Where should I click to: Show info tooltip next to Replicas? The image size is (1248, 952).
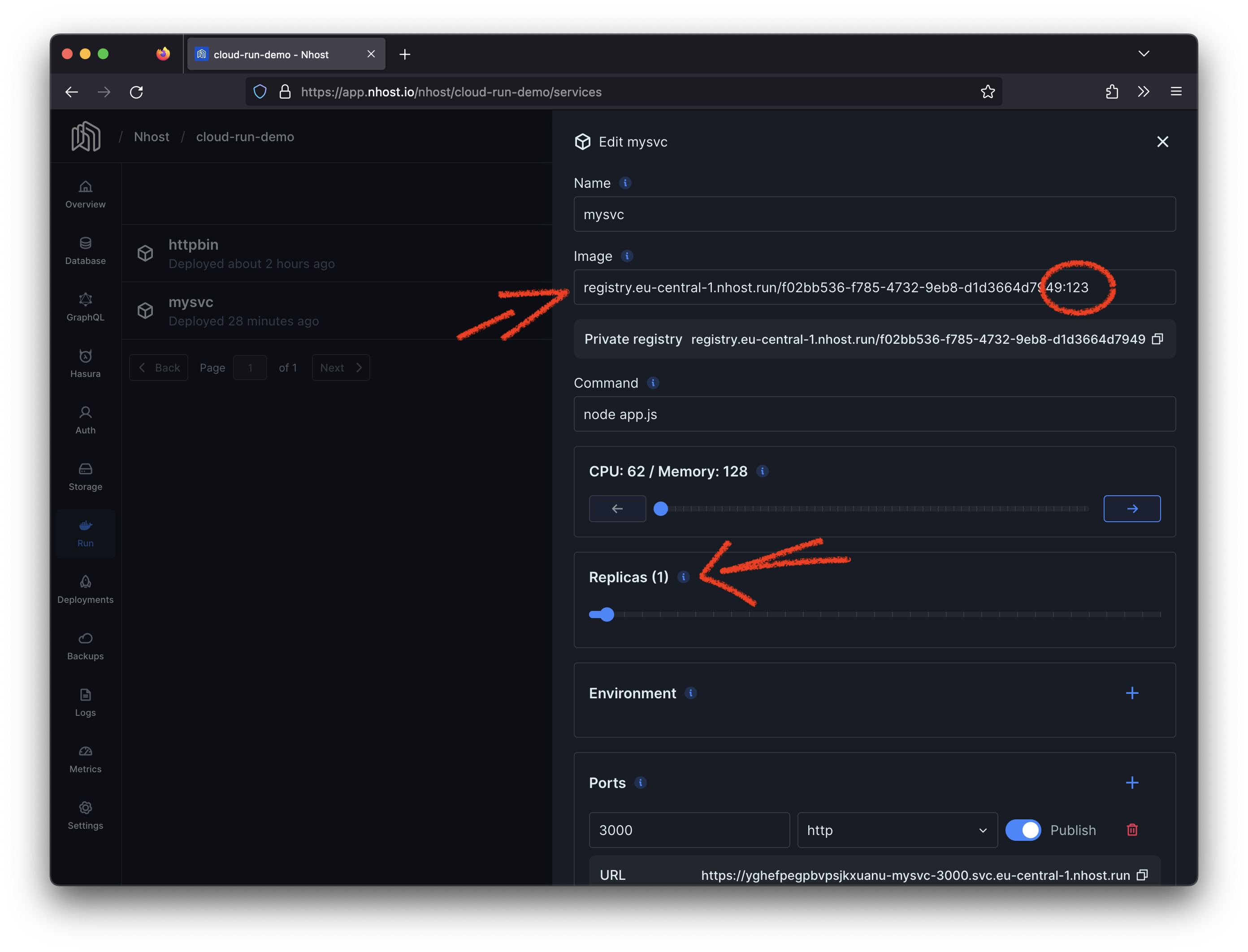click(x=684, y=577)
